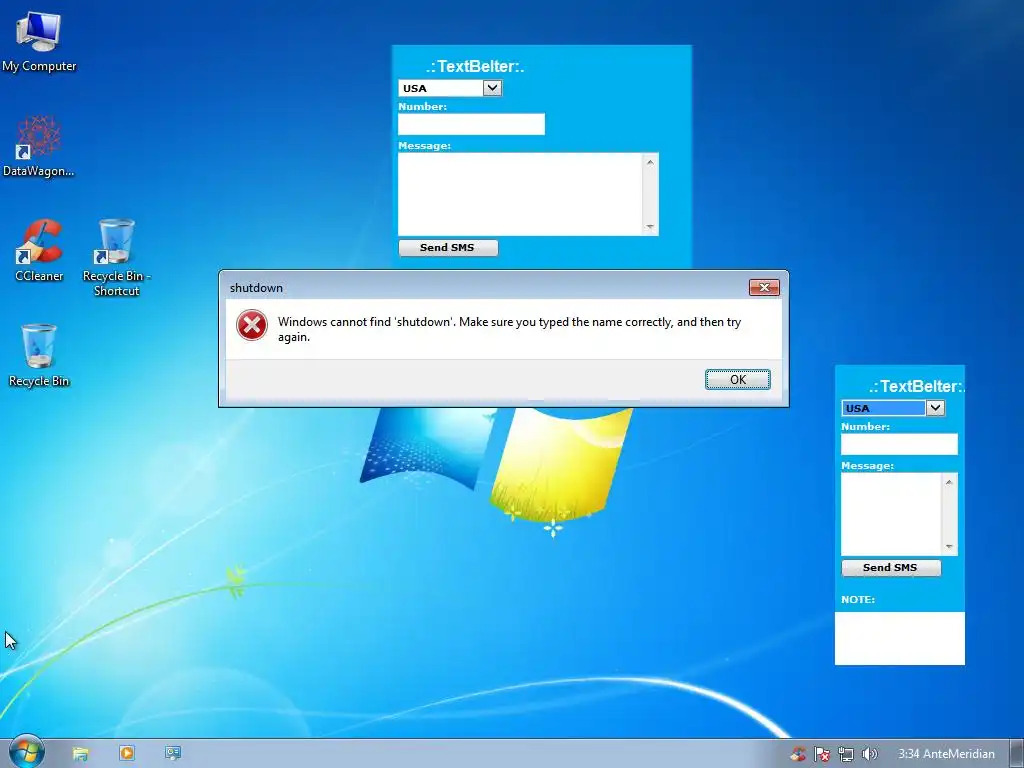
Task: Click Message box in right TextBelter gadget
Action: pos(891,514)
